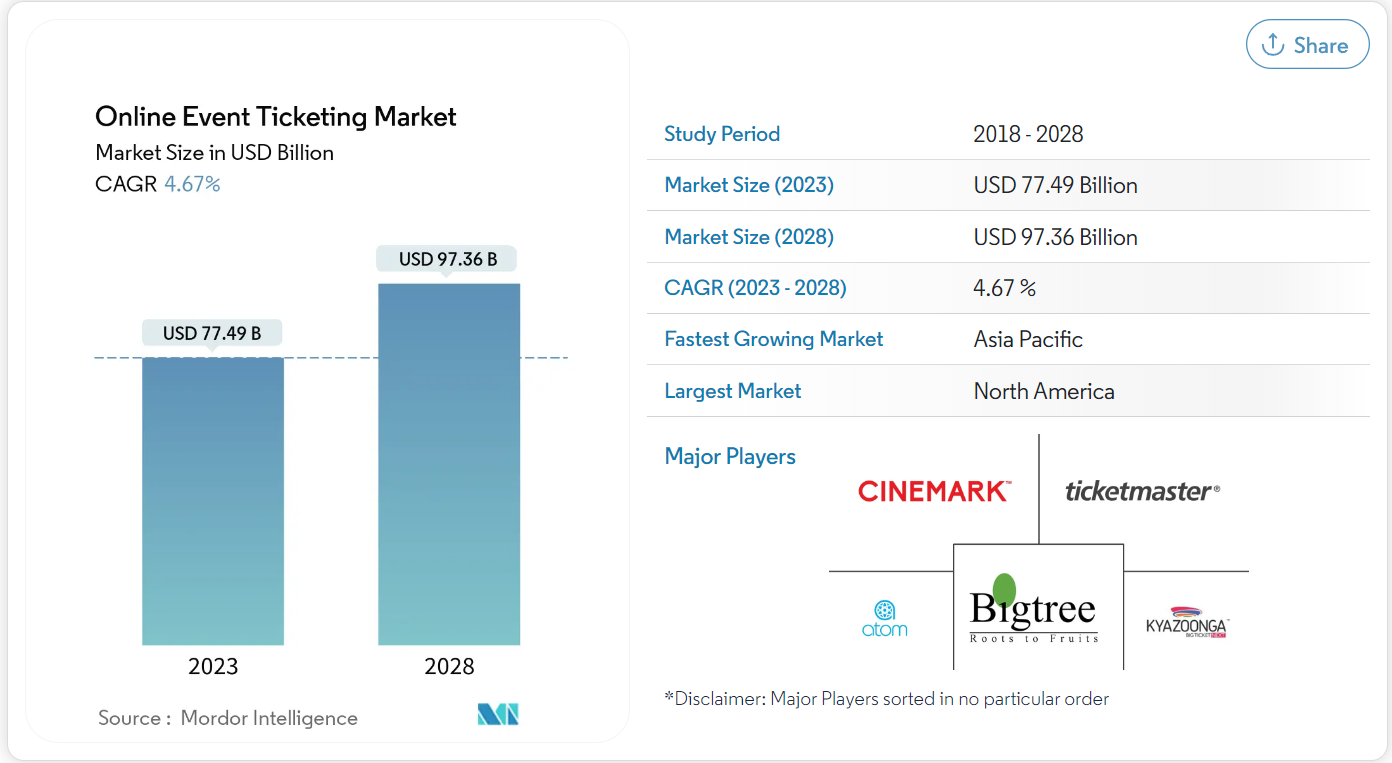Image resolution: width=1392 pixels, height=763 pixels.
Task: Click the ticketmaster logo
Action: (x=1141, y=490)
